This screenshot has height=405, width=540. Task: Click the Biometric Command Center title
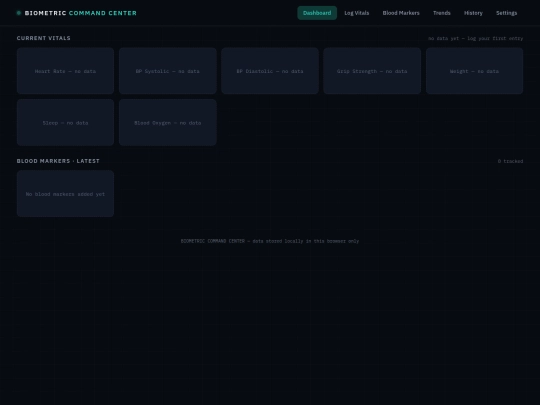pos(81,13)
